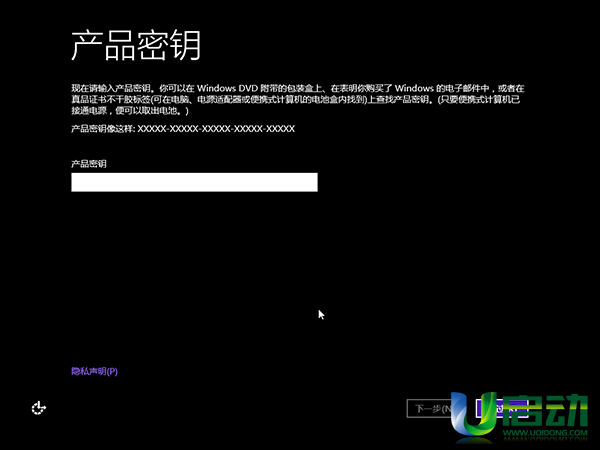Image resolution: width=600 pixels, height=450 pixels.
Task: Click the purple skip button
Action: [501, 408]
